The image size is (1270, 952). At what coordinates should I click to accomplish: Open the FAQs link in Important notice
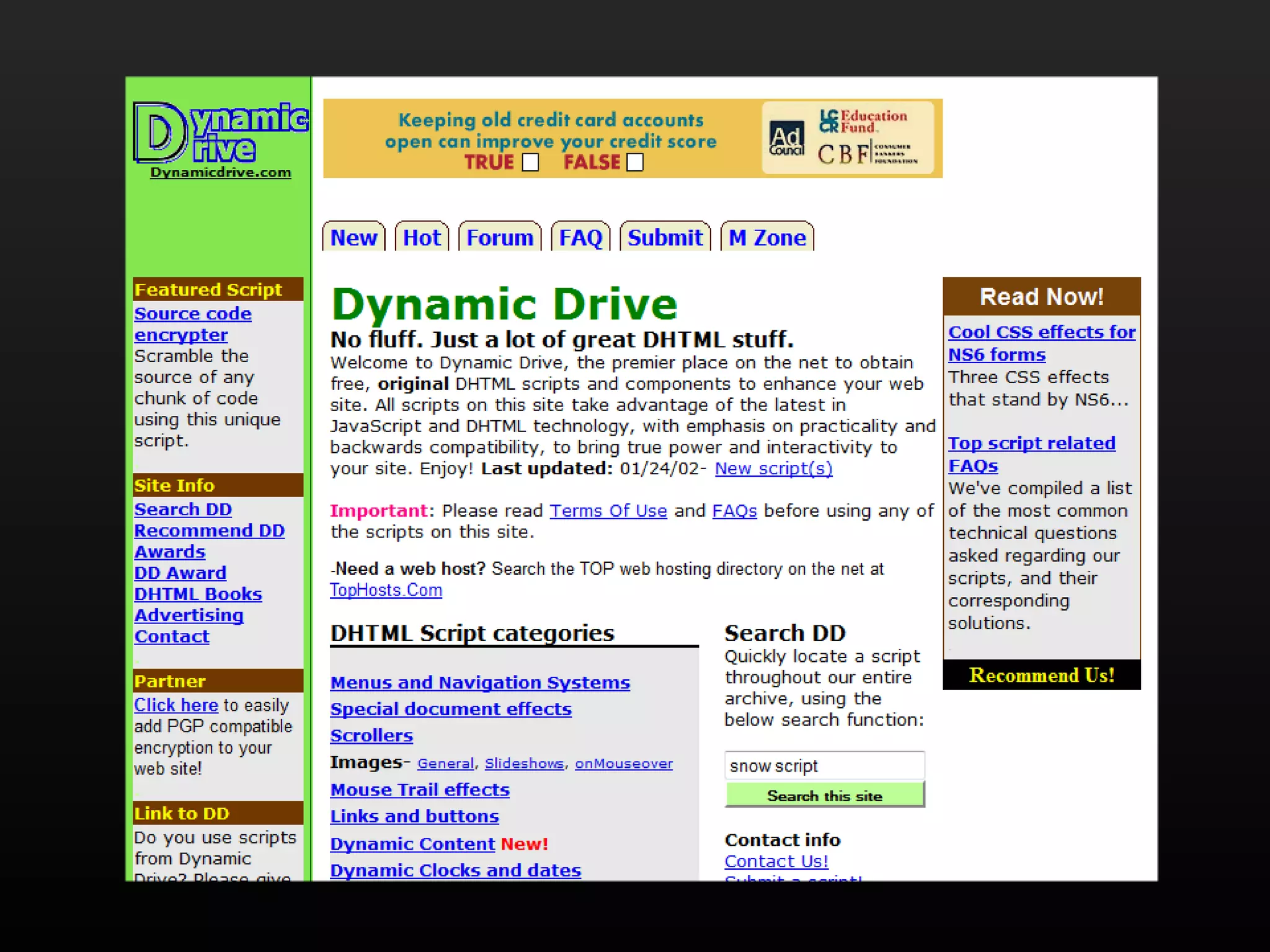click(735, 511)
